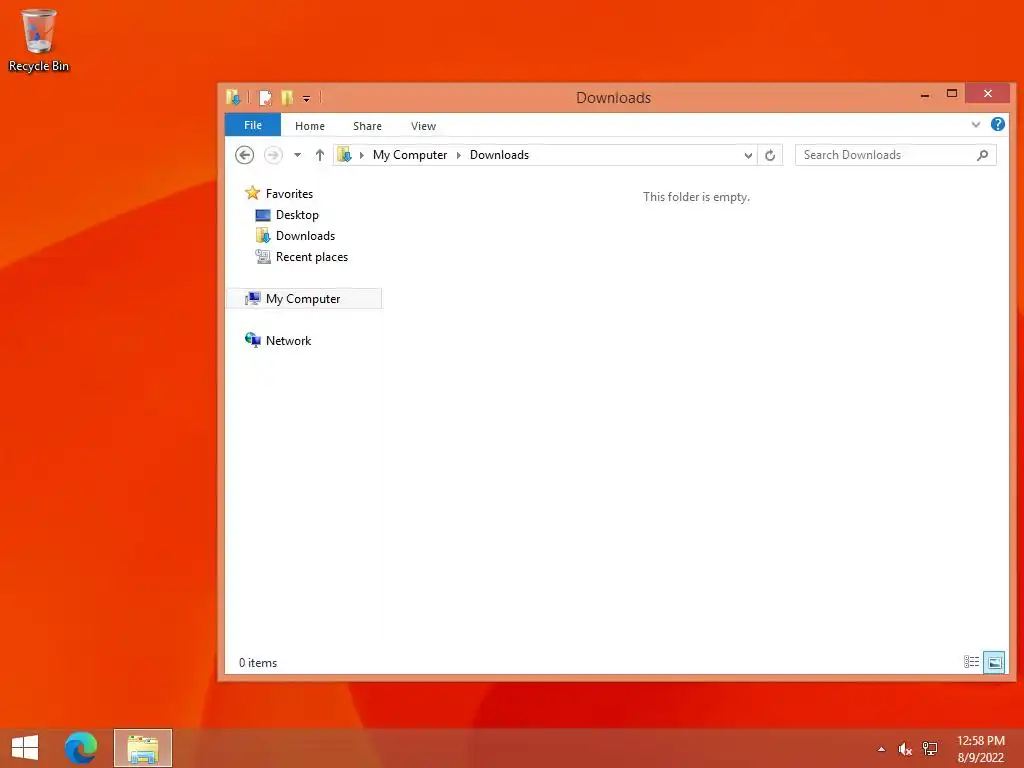Minimize the Downloads window
Screen dimensions: 1024x768
pos(925,95)
